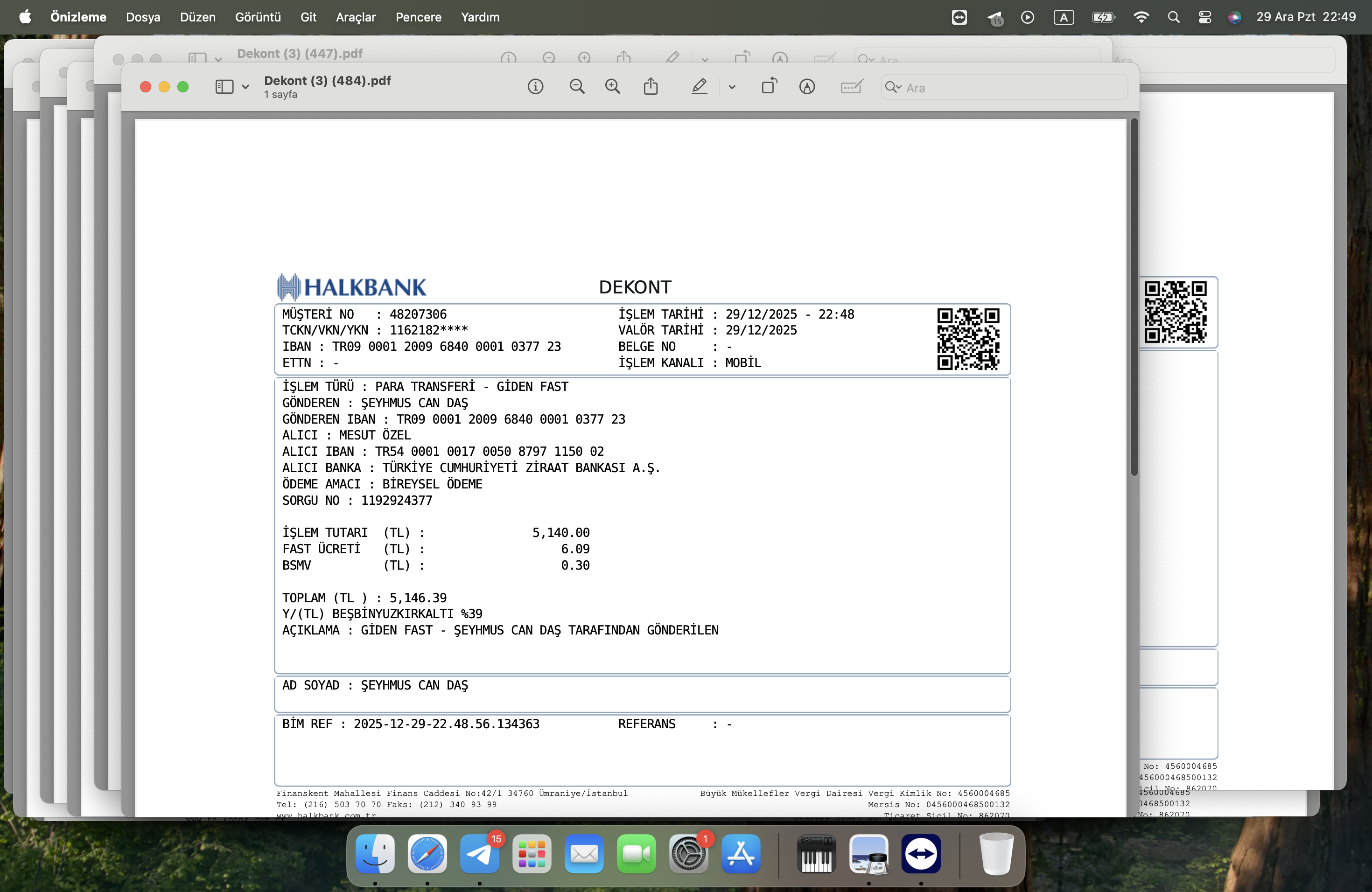Rotate the page with the rotate icon
The image size is (1372, 892).
[769, 86]
